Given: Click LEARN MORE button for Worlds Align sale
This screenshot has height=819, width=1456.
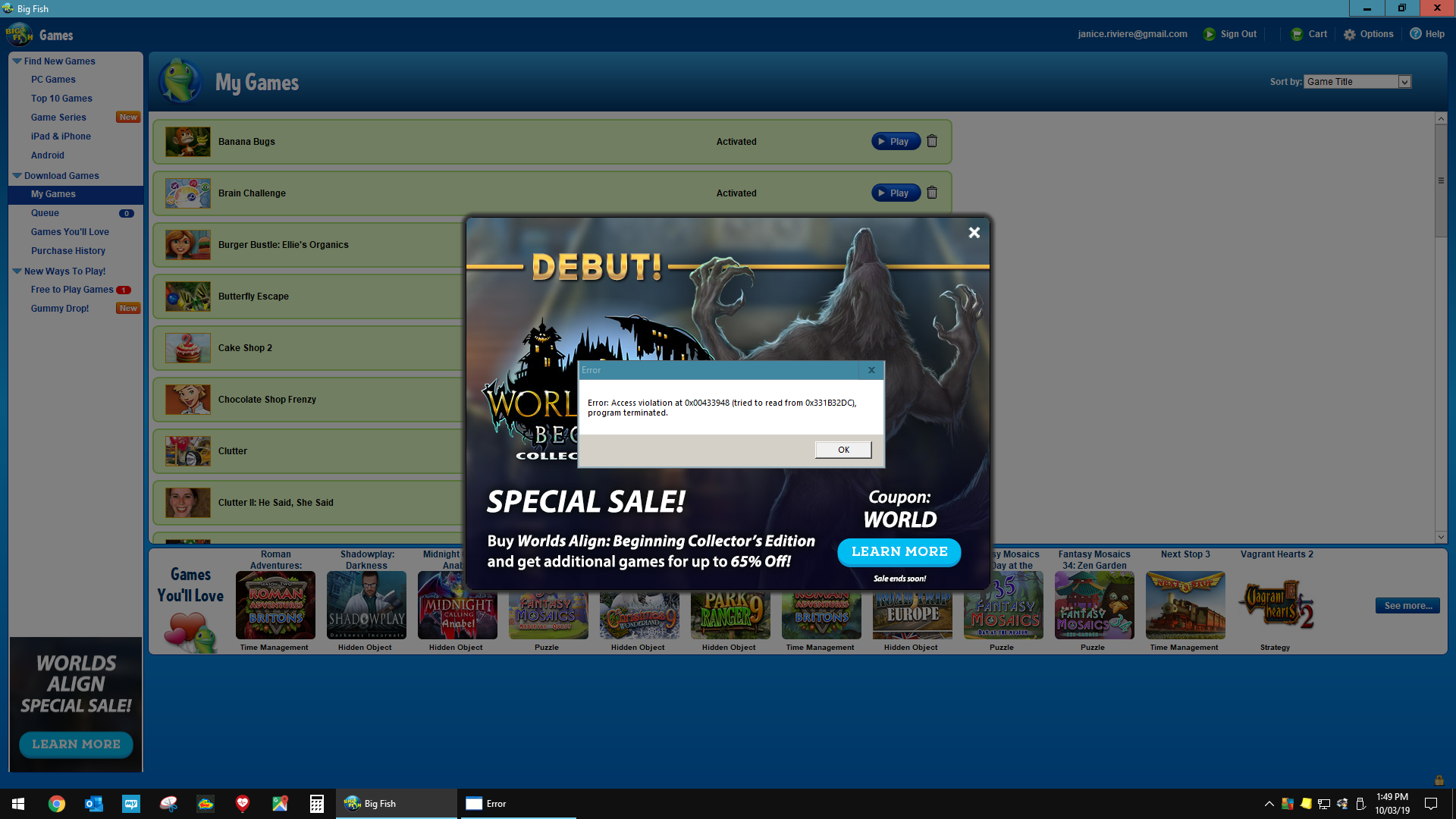Looking at the screenshot, I should (899, 551).
